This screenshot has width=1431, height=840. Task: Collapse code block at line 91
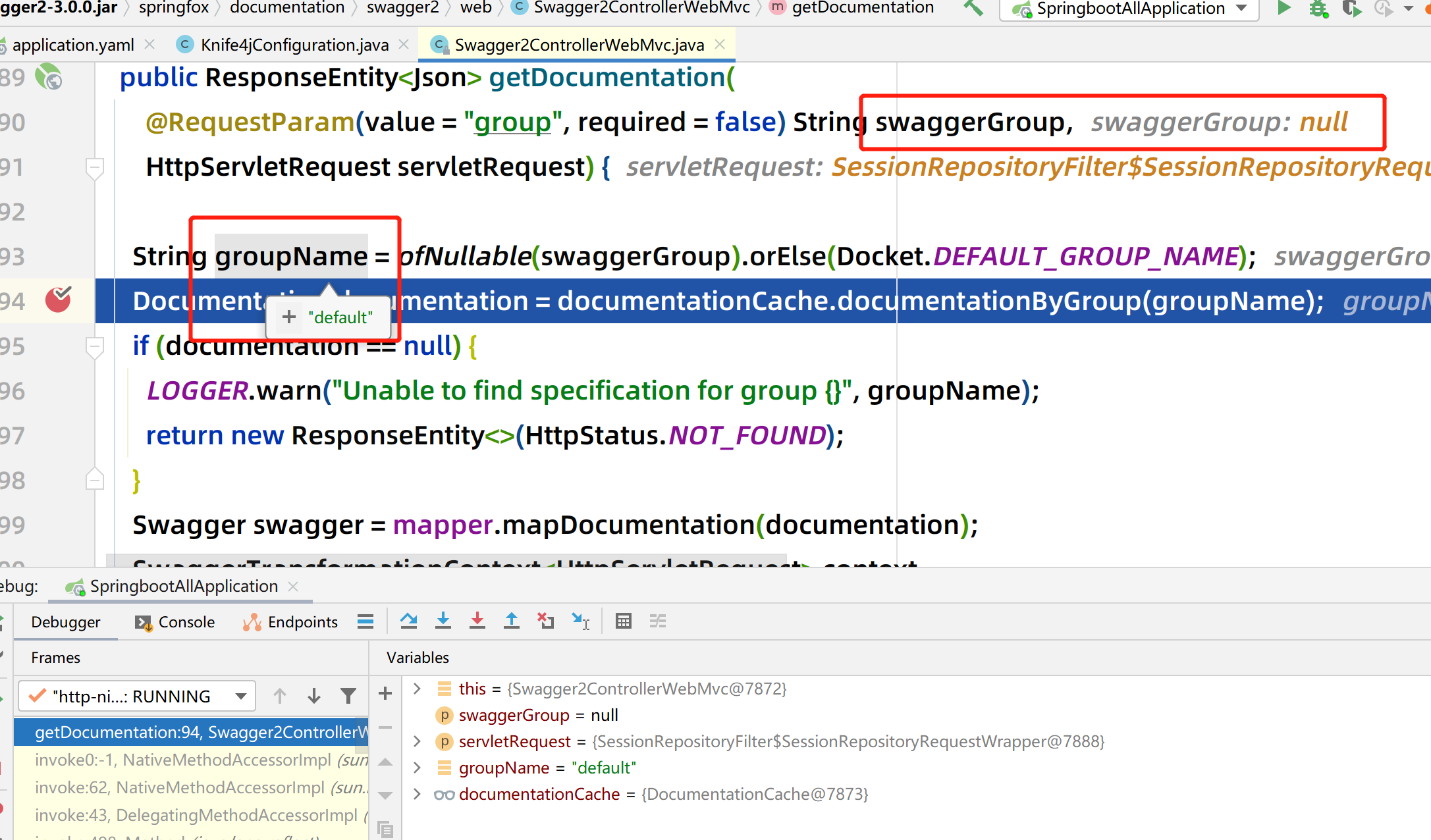(95, 167)
